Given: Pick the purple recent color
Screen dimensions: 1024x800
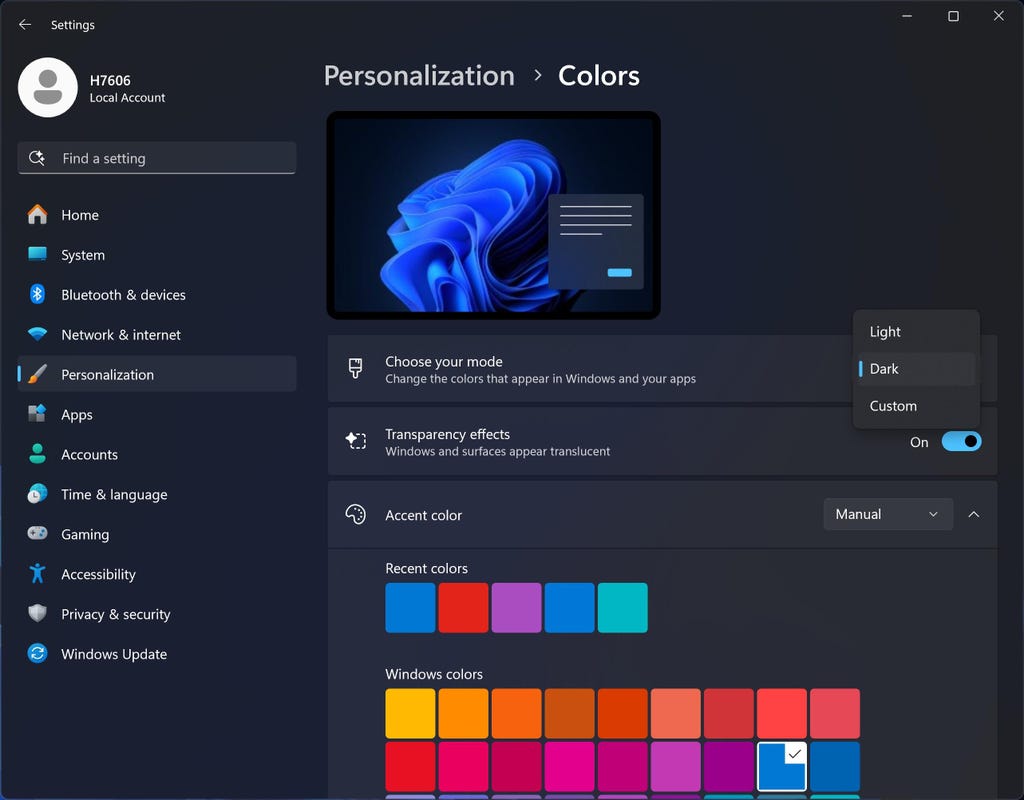Looking at the screenshot, I should (517, 607).
